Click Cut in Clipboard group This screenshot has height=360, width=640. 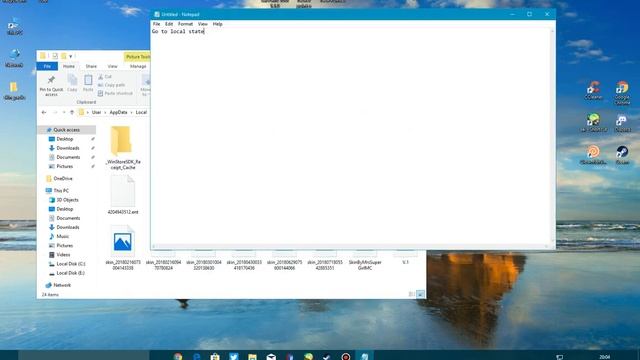(x=105, y=77)
